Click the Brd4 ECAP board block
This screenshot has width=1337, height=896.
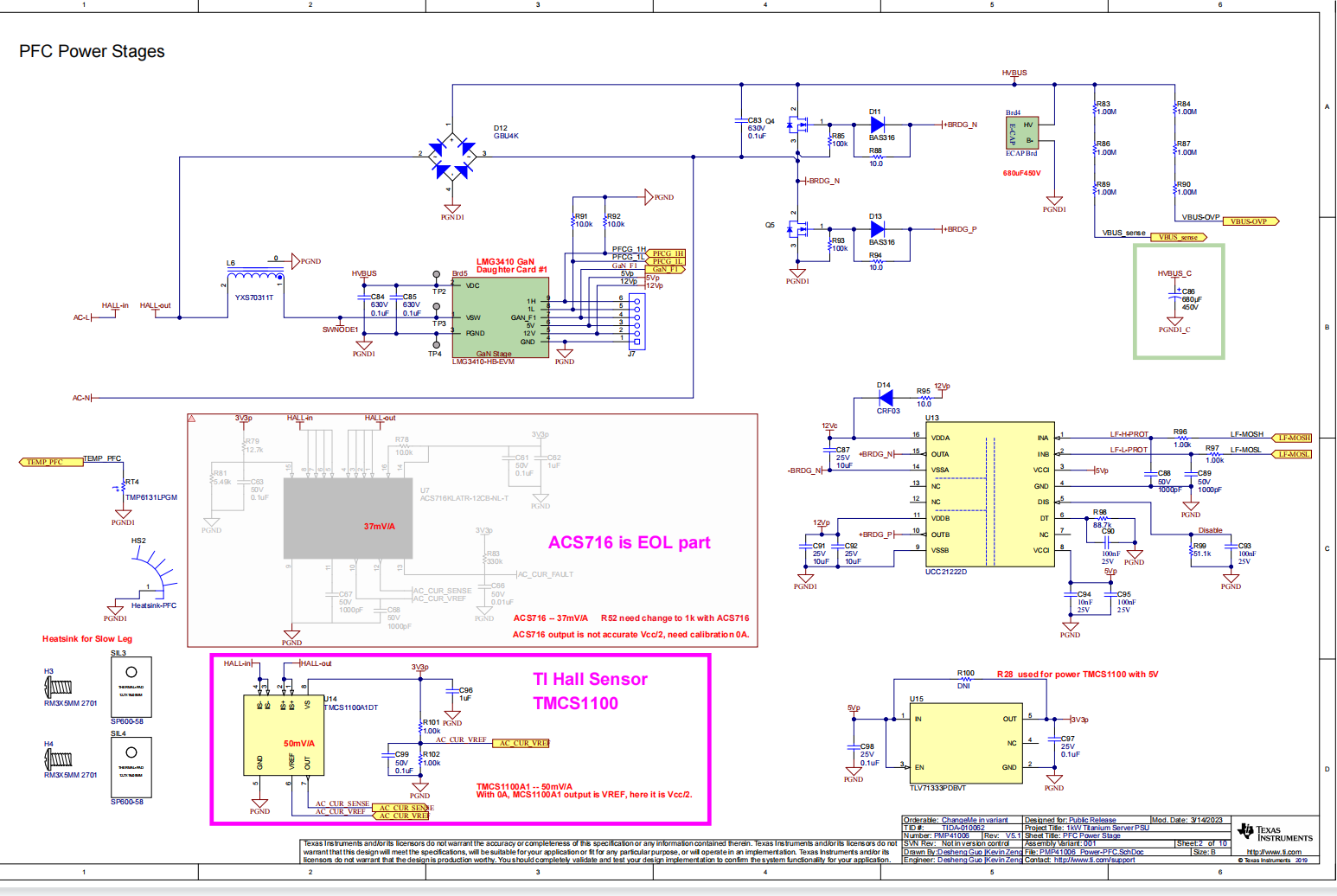click(1021, 133)
